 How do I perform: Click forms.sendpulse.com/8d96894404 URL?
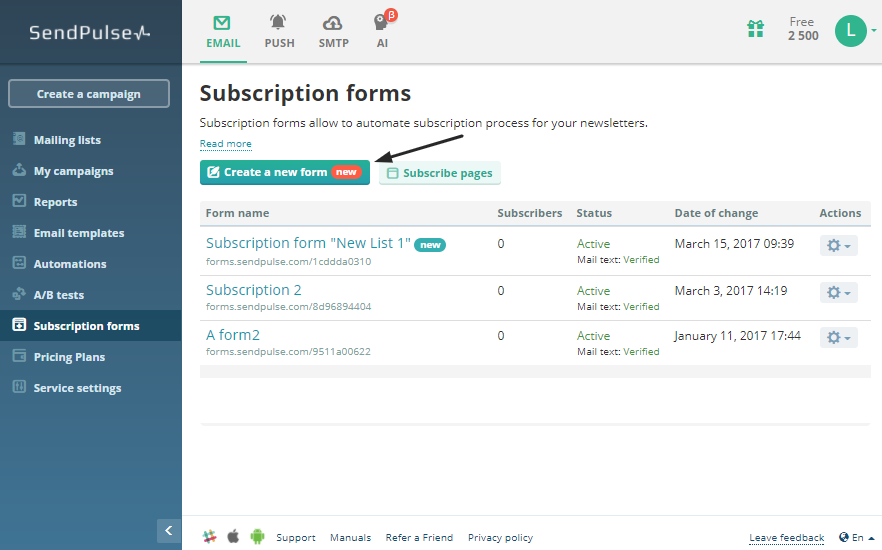pos(289,306)
